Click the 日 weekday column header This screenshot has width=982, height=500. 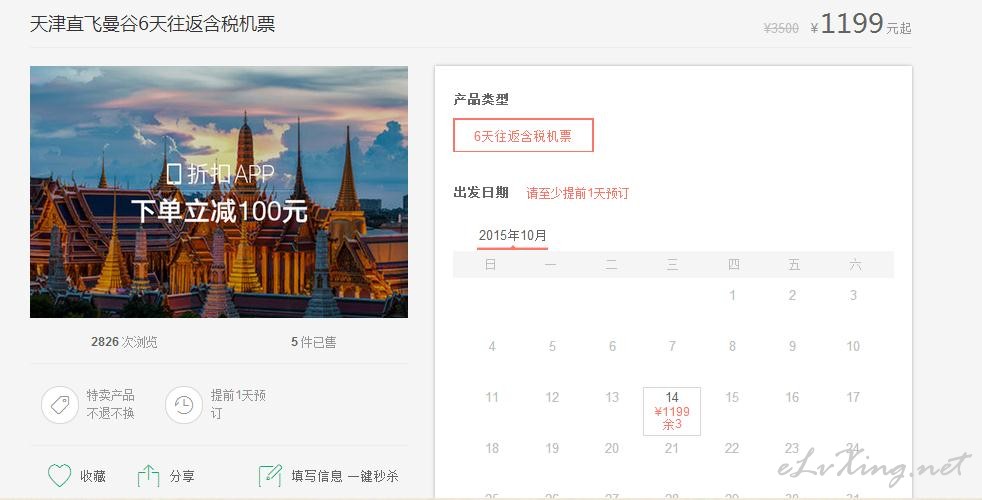(490, 264)
